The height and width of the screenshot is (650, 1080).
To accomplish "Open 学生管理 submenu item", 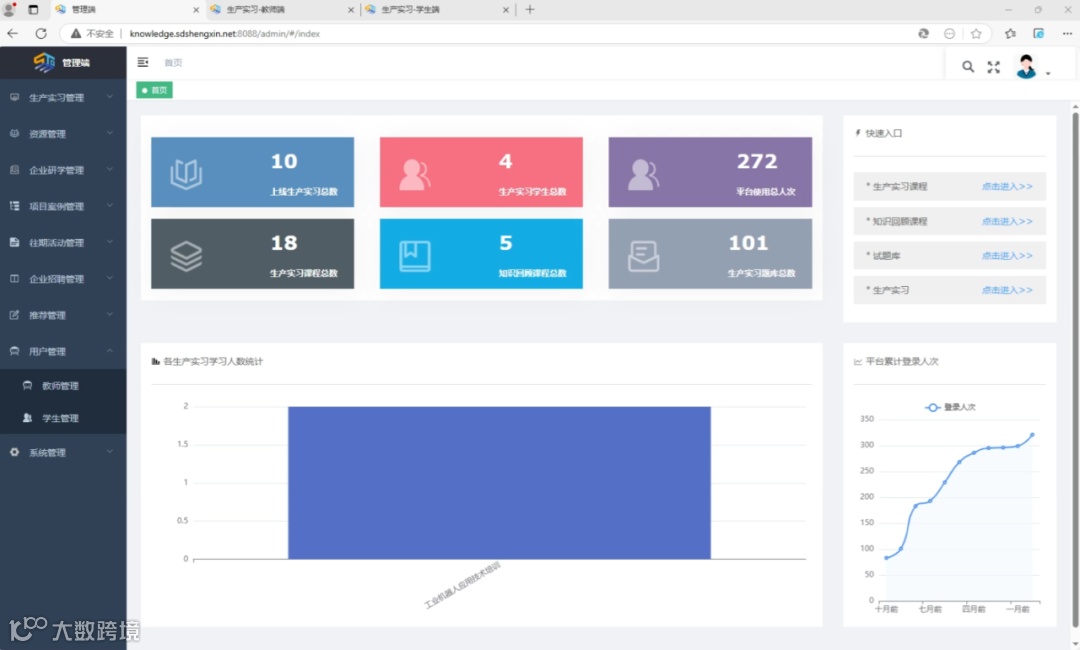I will (x=63, y=418).
